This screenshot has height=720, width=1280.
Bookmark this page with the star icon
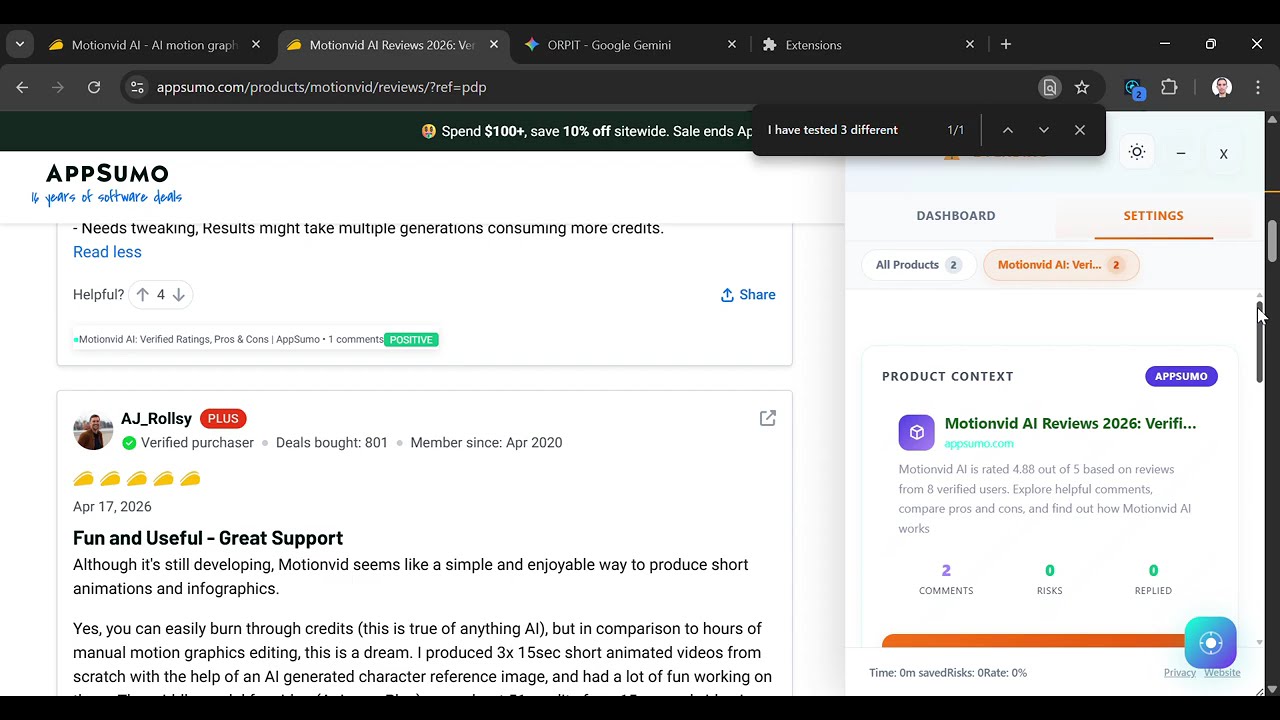[x=1082, y=87]
